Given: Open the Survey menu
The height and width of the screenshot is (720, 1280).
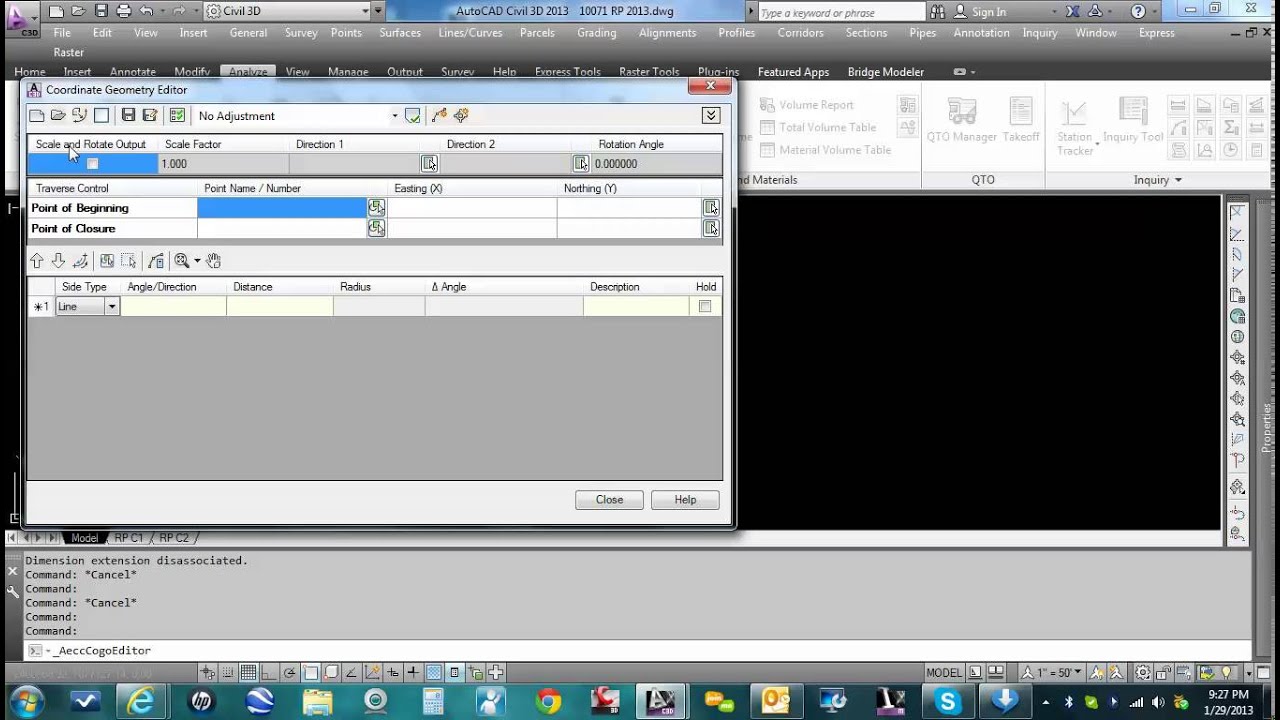Looking at the screenshot, I should pyautogui.click(x=301, y=33).
